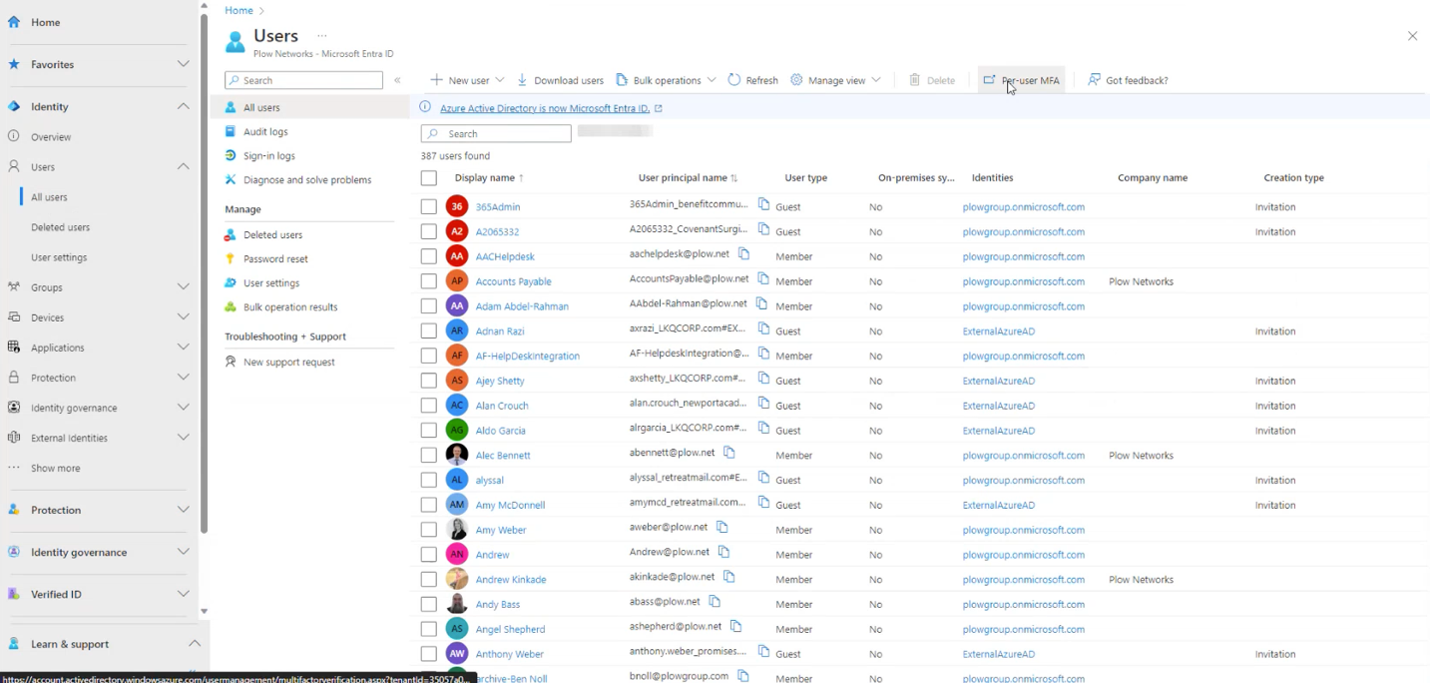Click the blade menu search box
Image resolution: width=1430 pixels, height=687 pixels.
(304, 80)
